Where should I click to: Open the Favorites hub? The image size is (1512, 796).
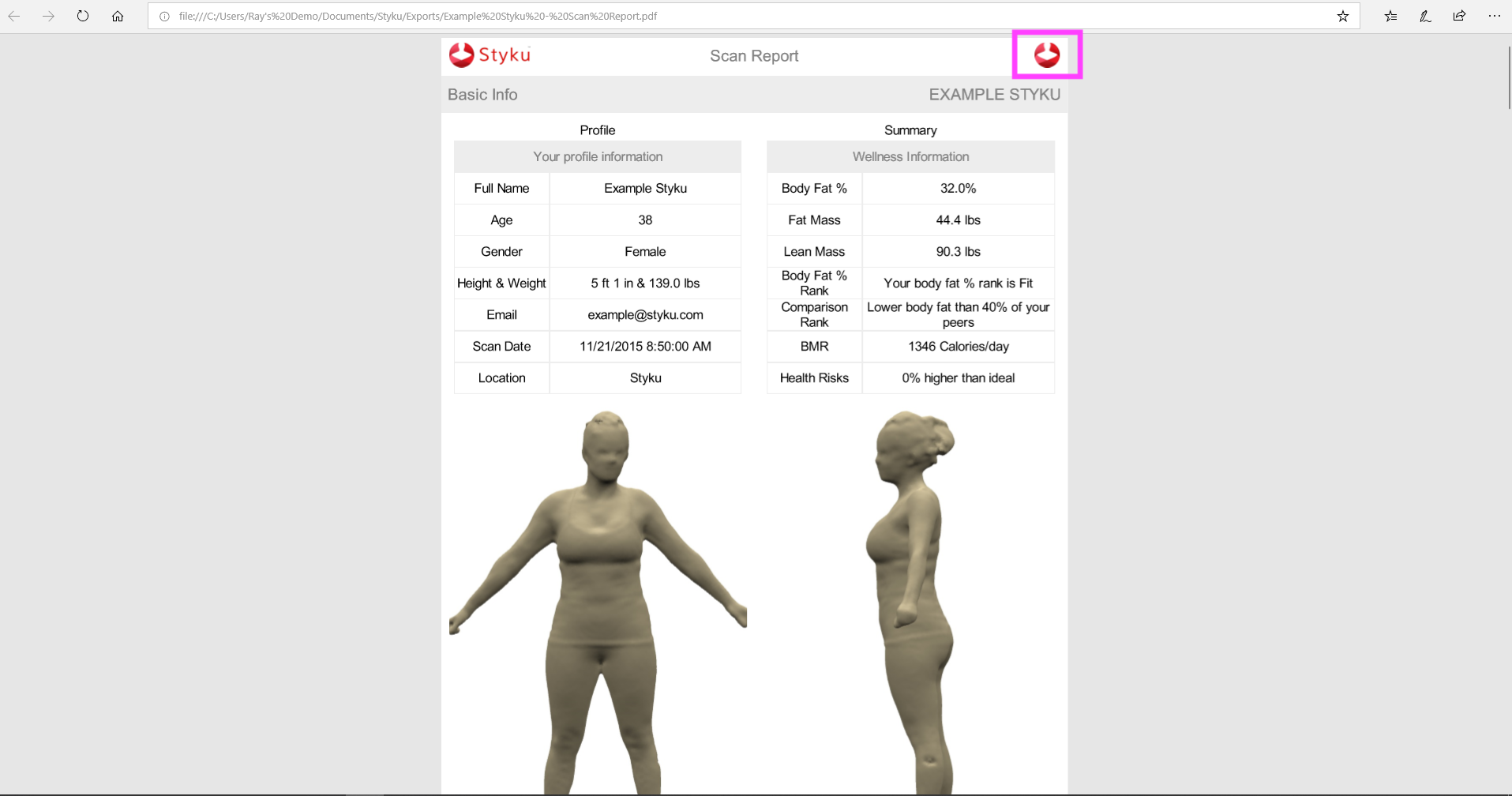(x=1390, y=16)
